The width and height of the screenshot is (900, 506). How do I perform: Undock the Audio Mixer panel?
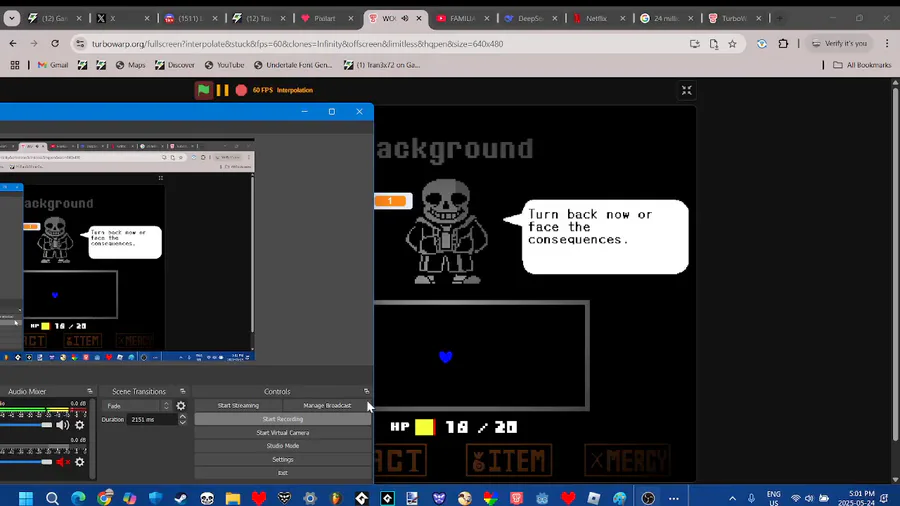[x=90, y=391]
